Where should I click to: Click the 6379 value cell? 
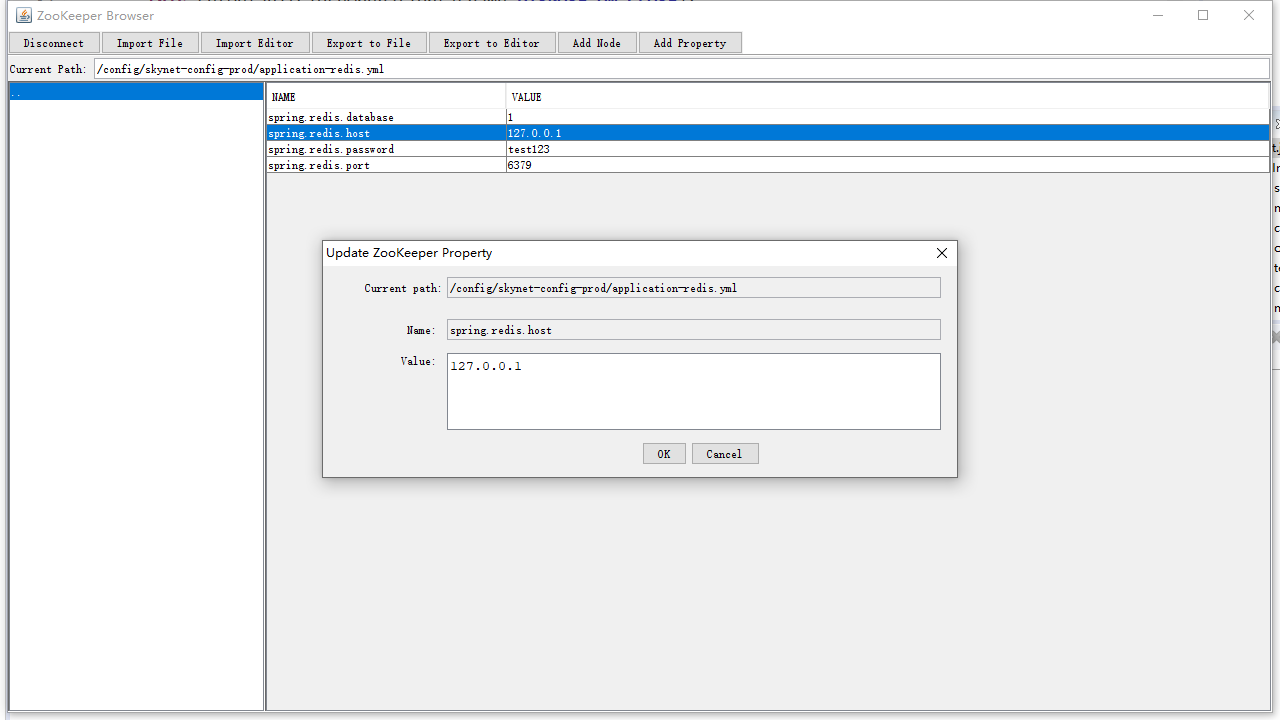[x=888, y=165]
